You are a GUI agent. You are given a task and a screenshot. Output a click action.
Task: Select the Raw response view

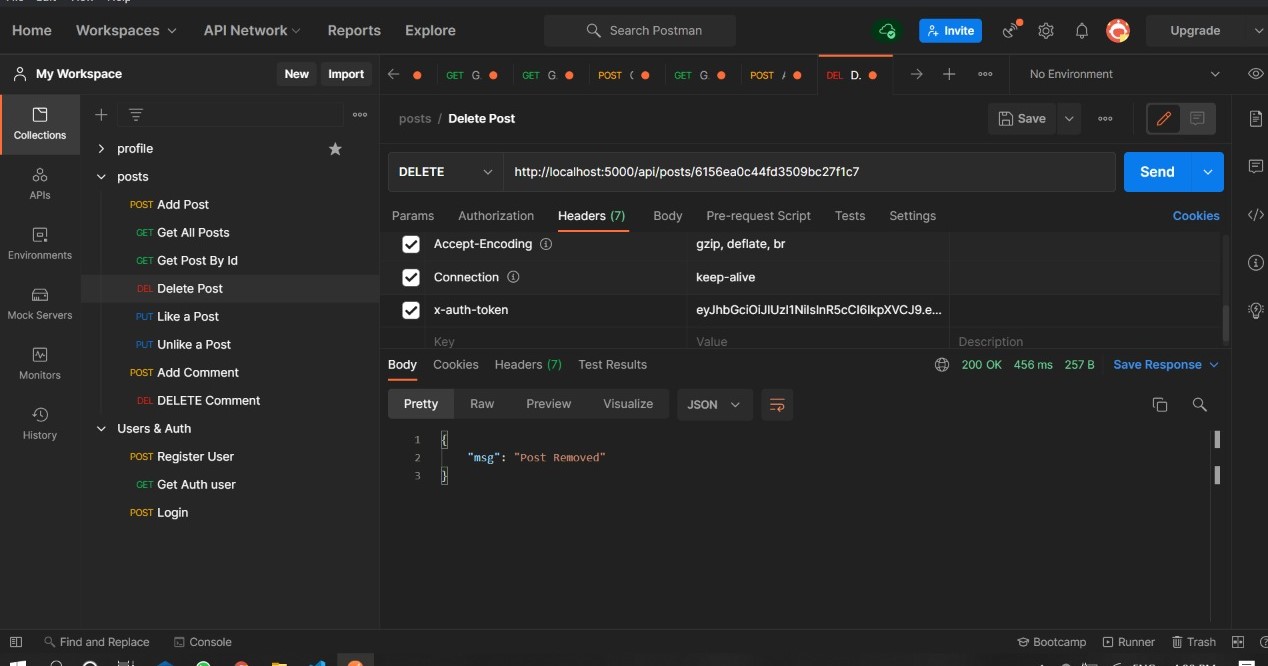[x=482, y=404]
